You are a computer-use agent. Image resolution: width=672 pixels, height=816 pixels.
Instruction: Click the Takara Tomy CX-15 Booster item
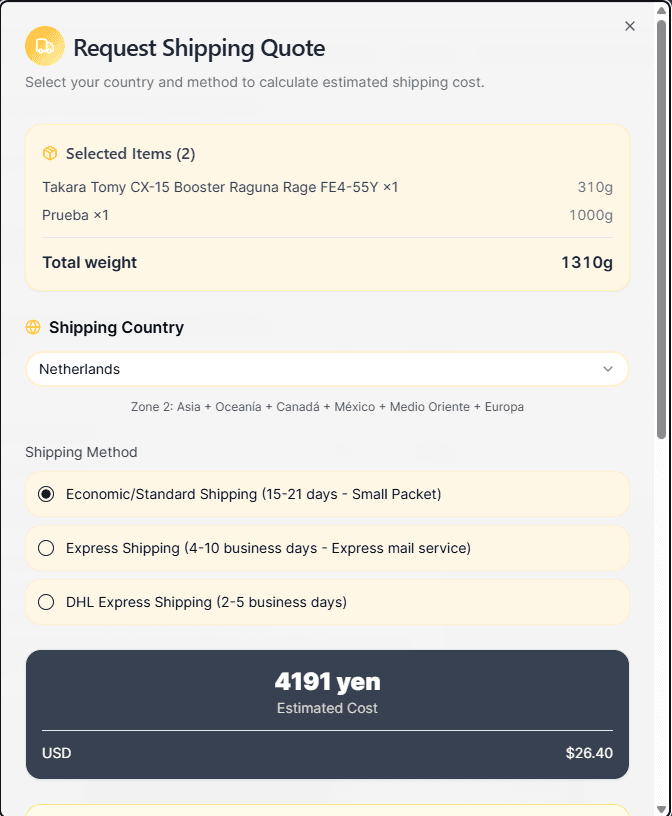coord(220,187)
